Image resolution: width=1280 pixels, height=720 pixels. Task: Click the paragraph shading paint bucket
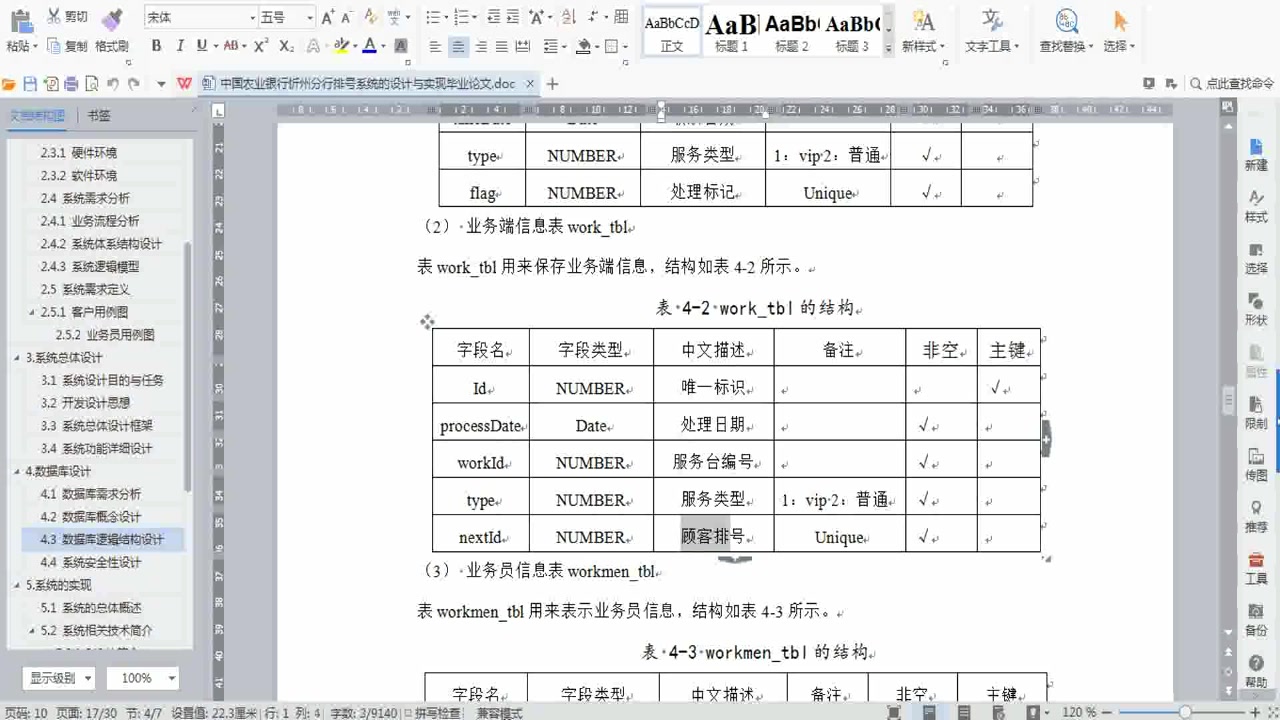point(584,46)
